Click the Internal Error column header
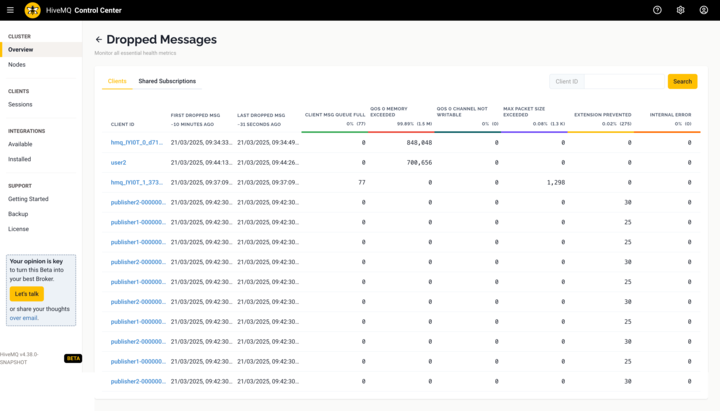 [670, 115]
